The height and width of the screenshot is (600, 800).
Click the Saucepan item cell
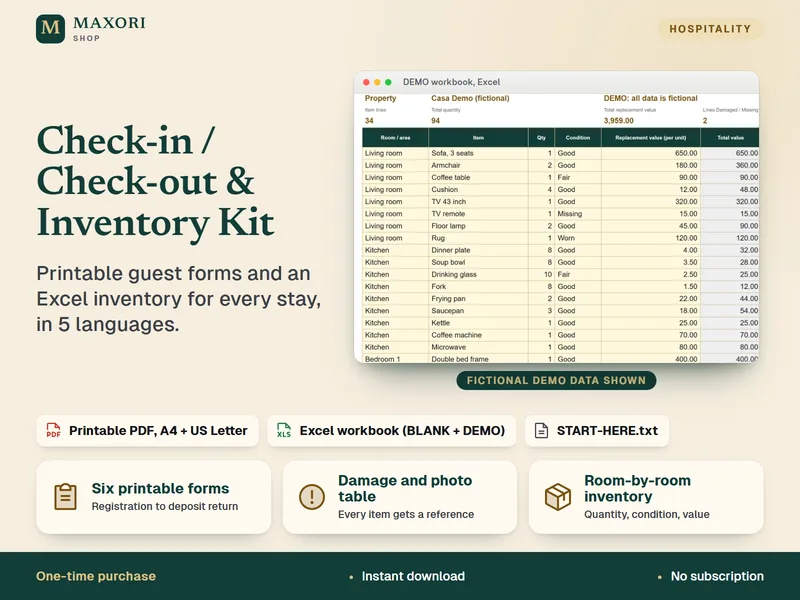478,311
